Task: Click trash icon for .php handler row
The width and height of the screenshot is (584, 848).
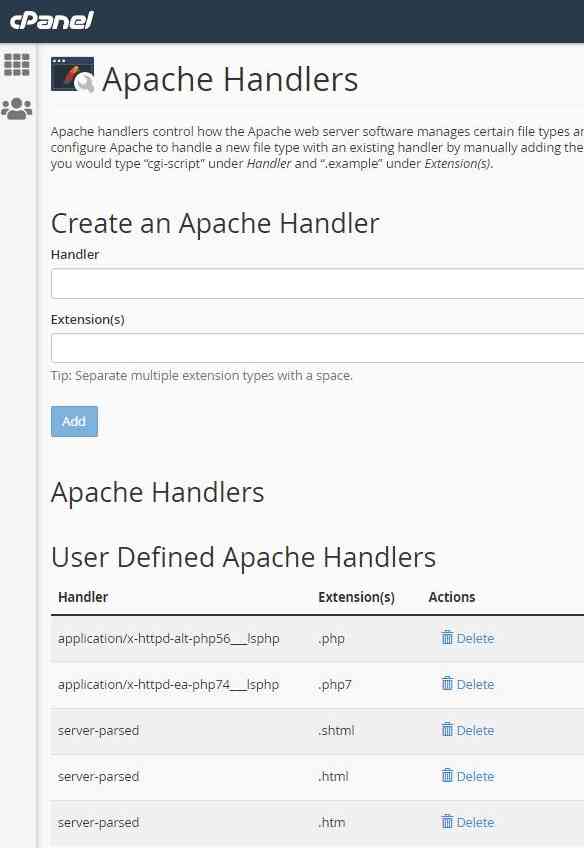Action: [447, 638]
